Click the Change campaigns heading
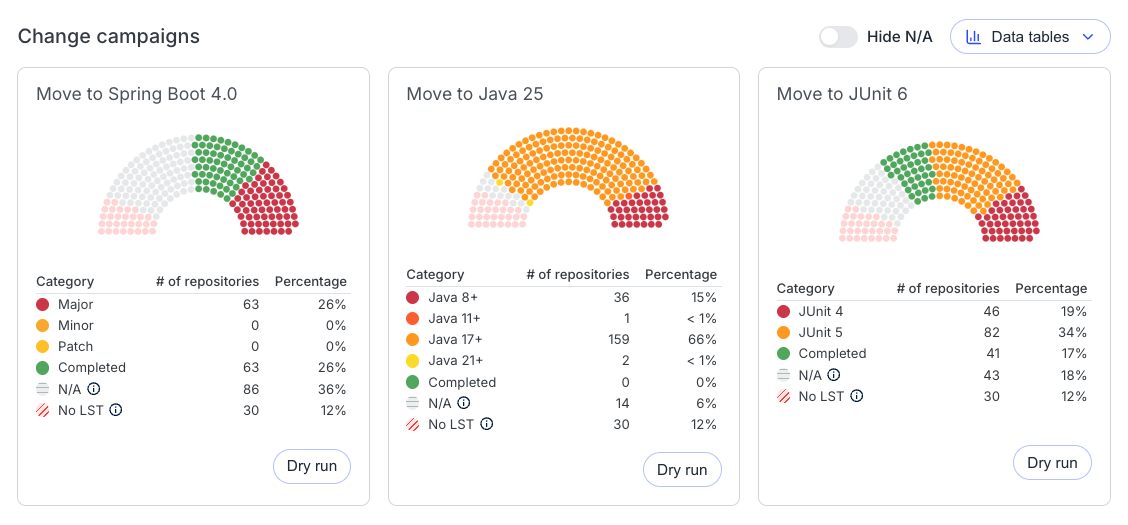 tap(109, 37)
